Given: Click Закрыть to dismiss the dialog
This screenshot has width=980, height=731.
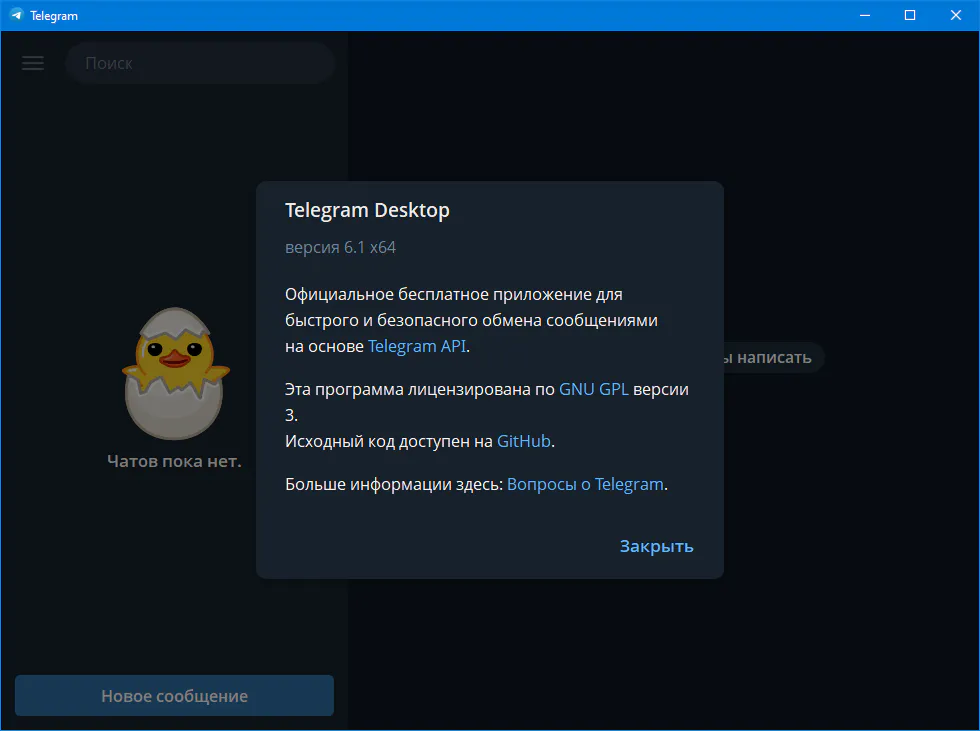Looking at the screenshot, I should click(656, 546).
